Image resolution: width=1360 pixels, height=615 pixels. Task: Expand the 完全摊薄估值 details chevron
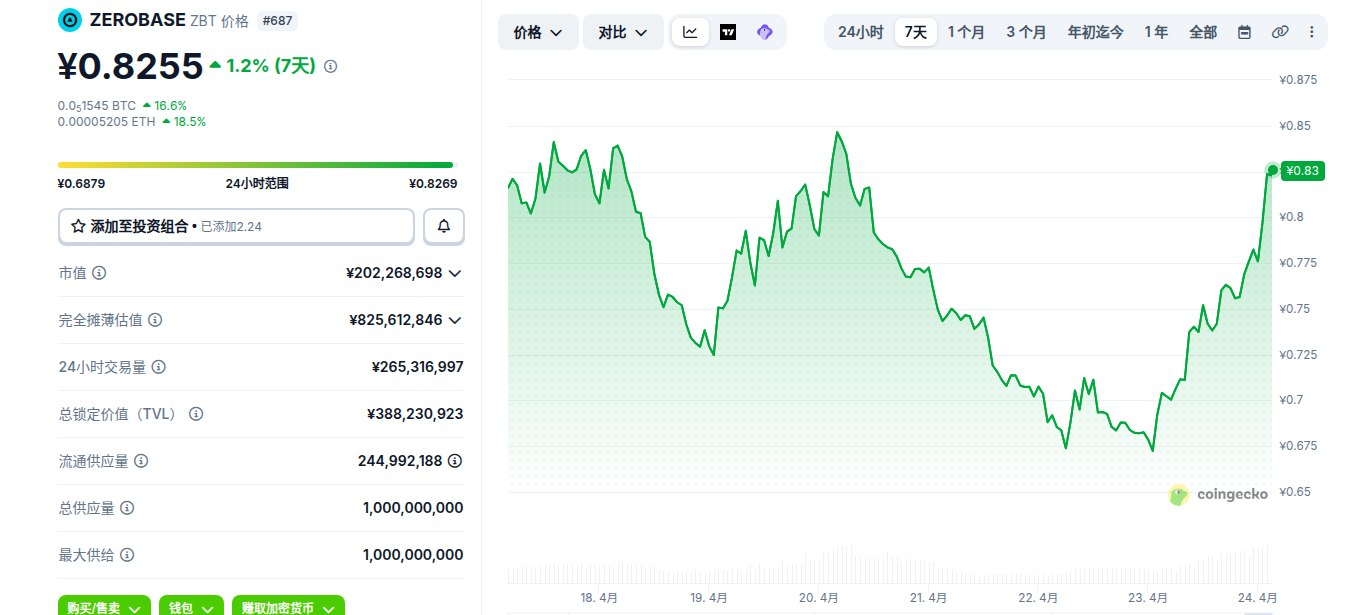(x=455, y=320)
